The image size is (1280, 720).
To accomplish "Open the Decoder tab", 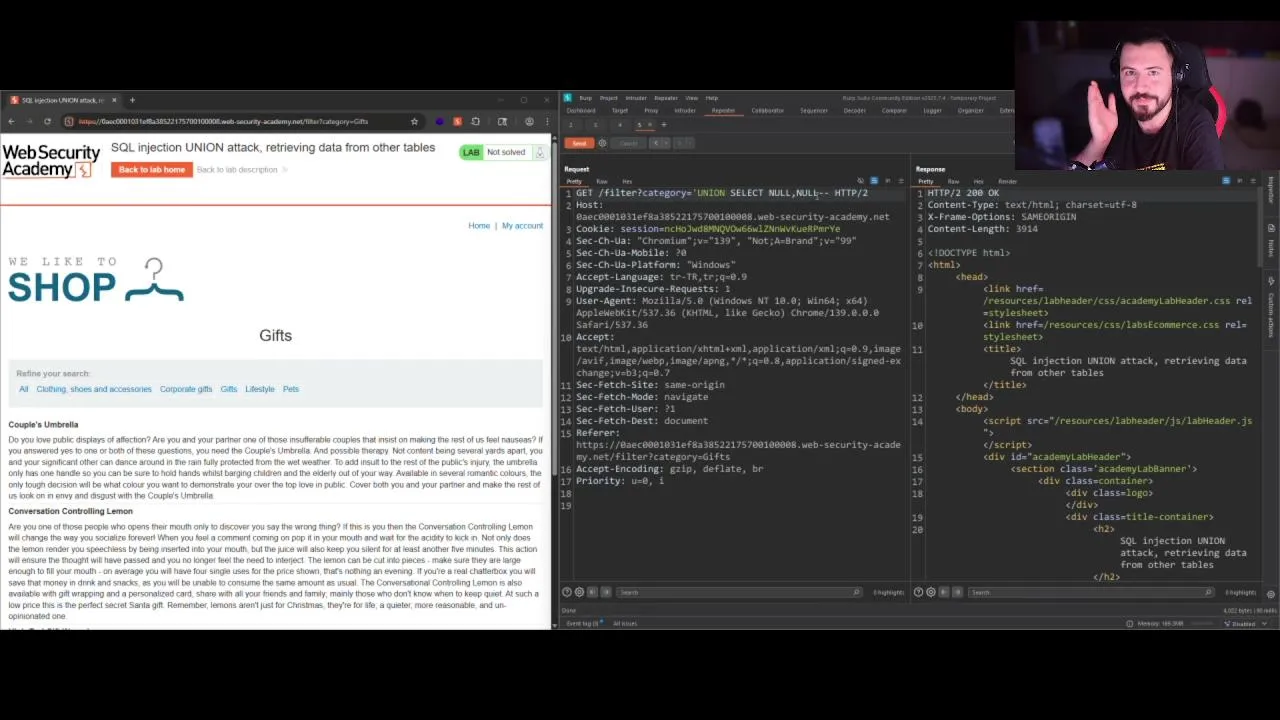I will [x=855, y=110].
